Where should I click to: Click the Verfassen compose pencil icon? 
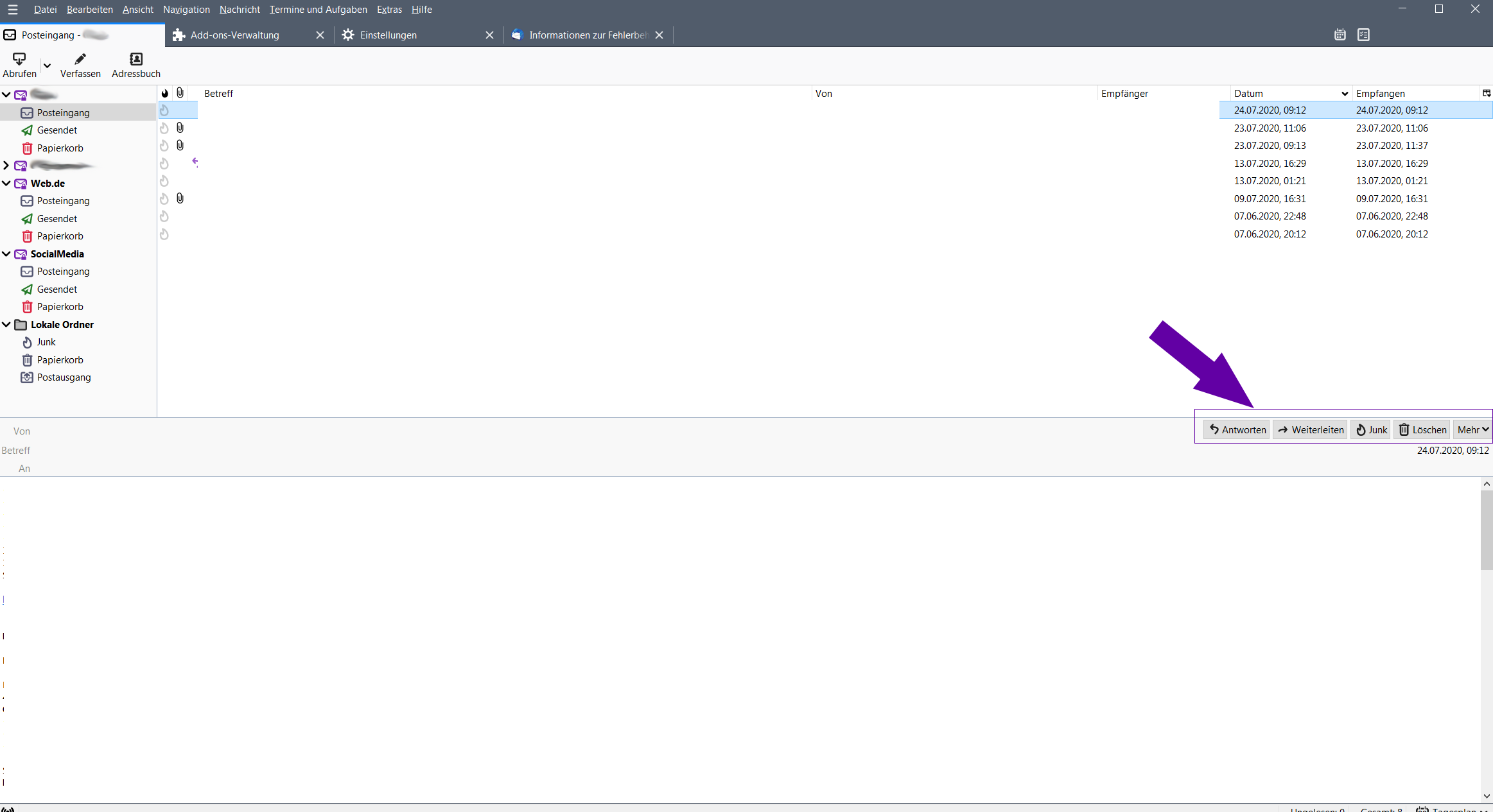click(80, 59)
